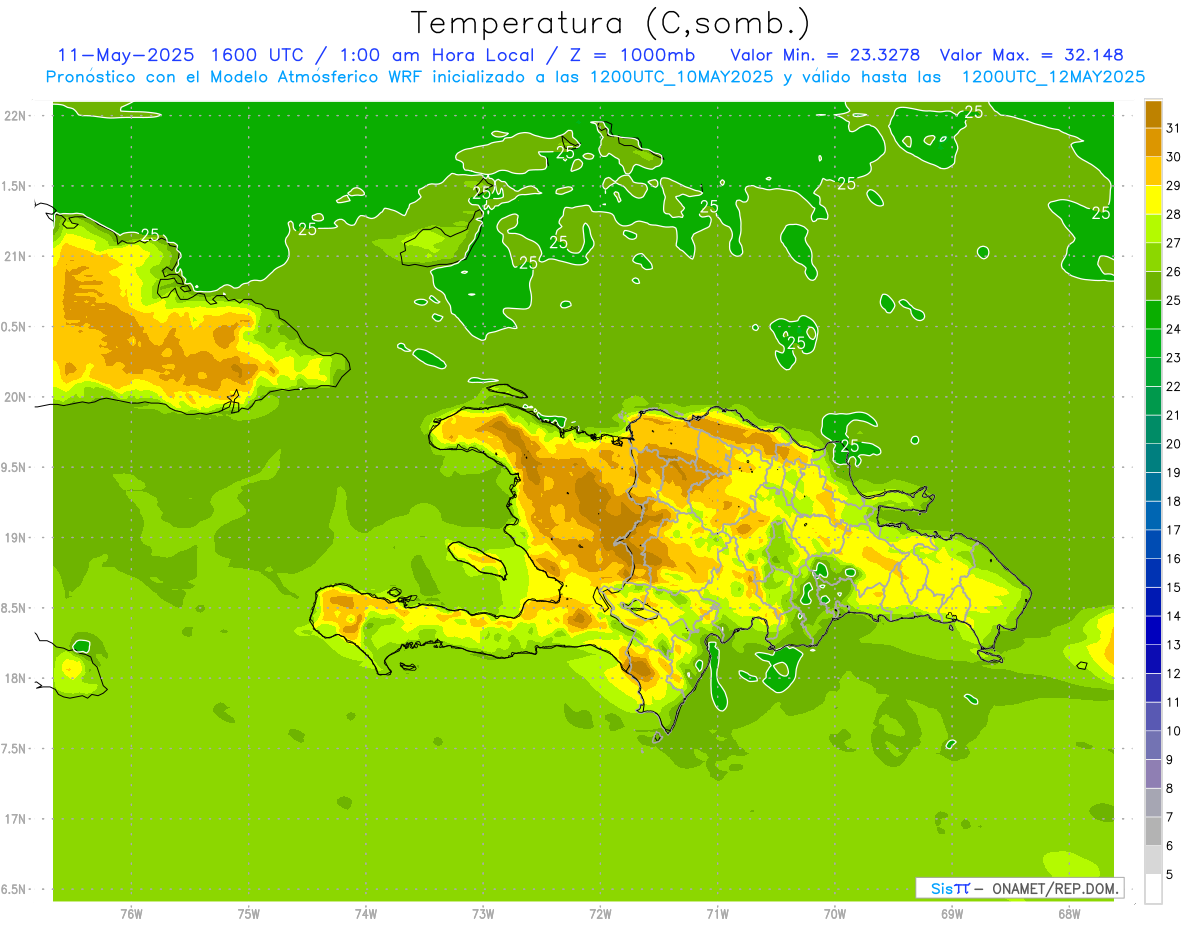
Task: Click the dark orange swatch above legend 31
Action: click(1153, 114)
